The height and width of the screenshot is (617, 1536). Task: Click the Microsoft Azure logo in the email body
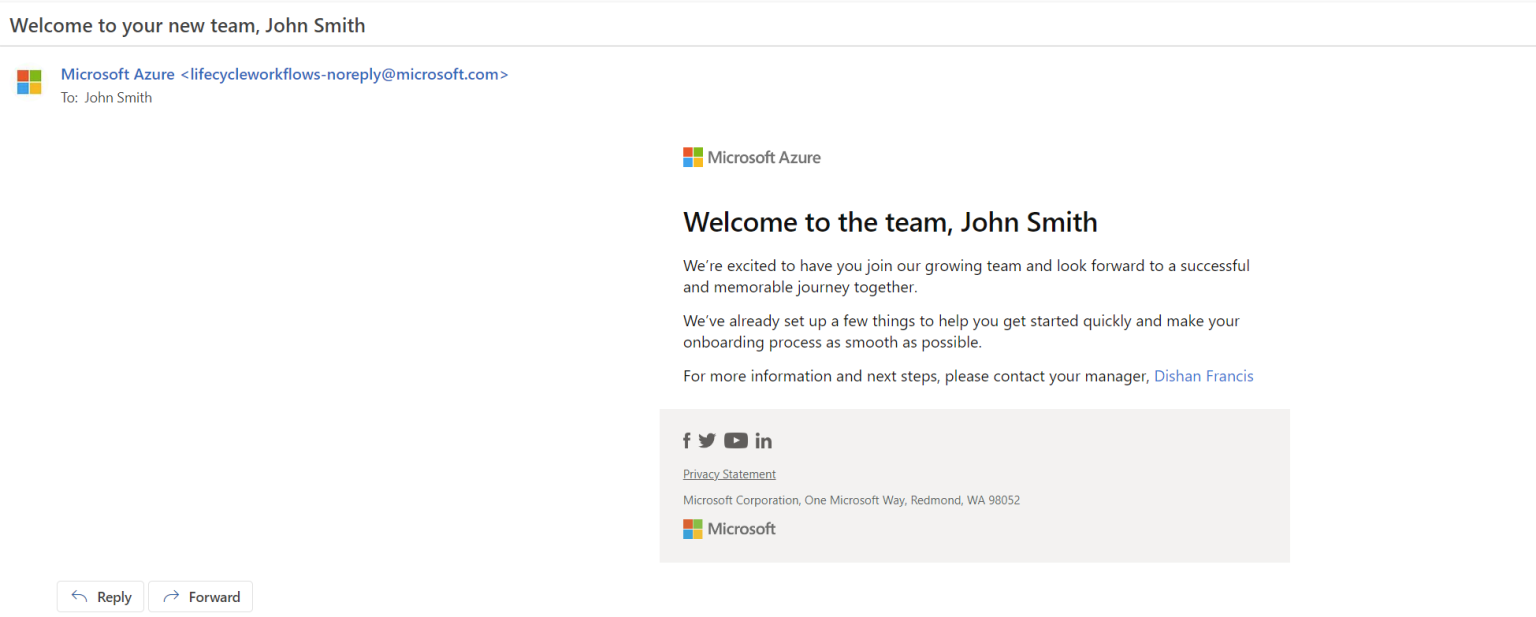[x=751, y=157]
